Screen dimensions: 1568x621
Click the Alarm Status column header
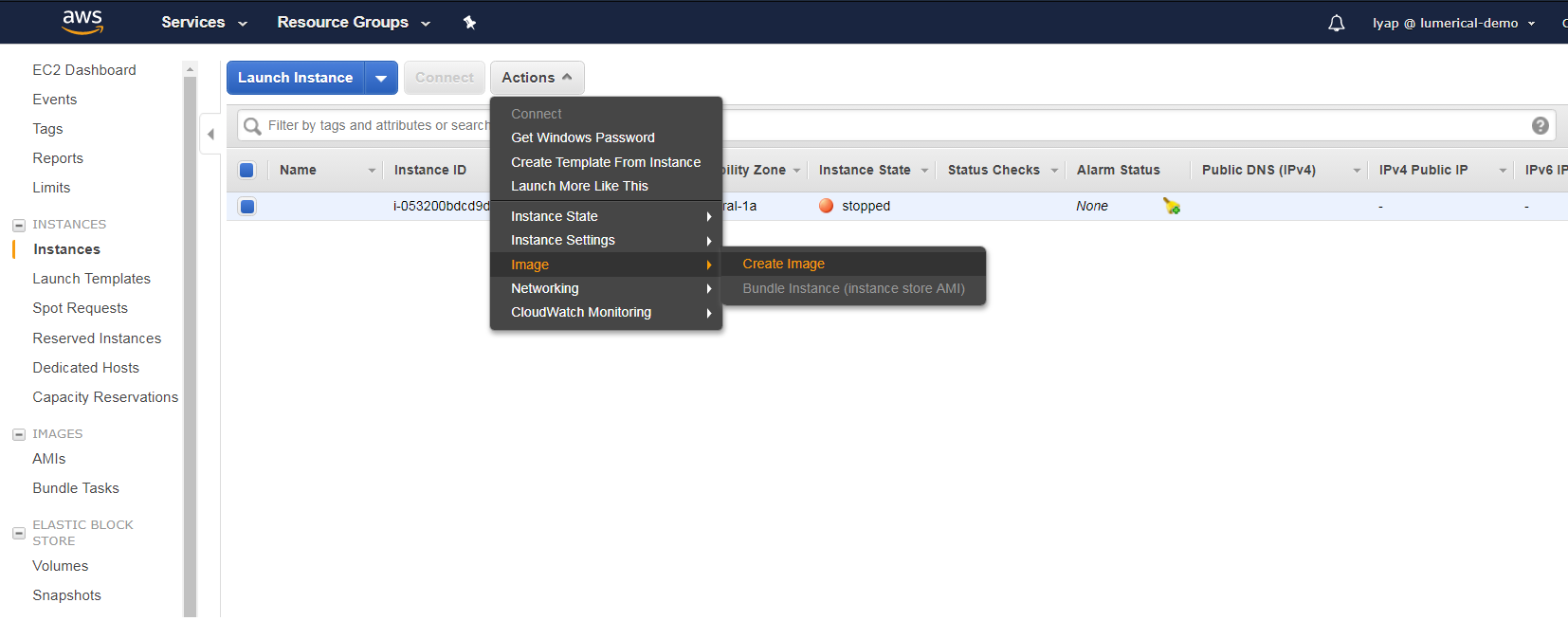pyautogui.click(x=1119, y=171)
